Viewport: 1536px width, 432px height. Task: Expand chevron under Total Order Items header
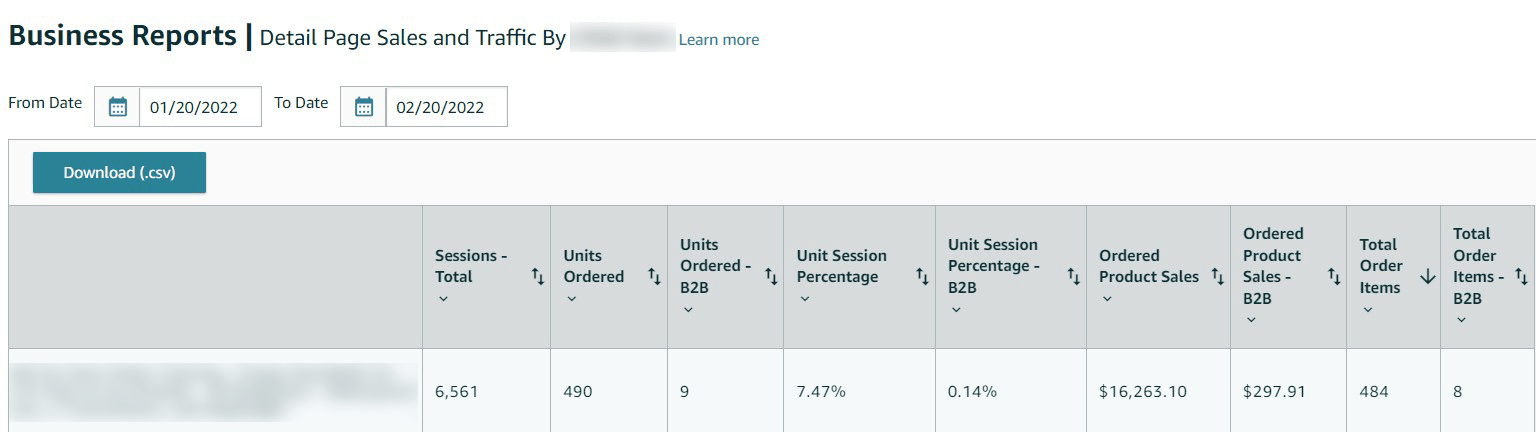coord(1367,310)
